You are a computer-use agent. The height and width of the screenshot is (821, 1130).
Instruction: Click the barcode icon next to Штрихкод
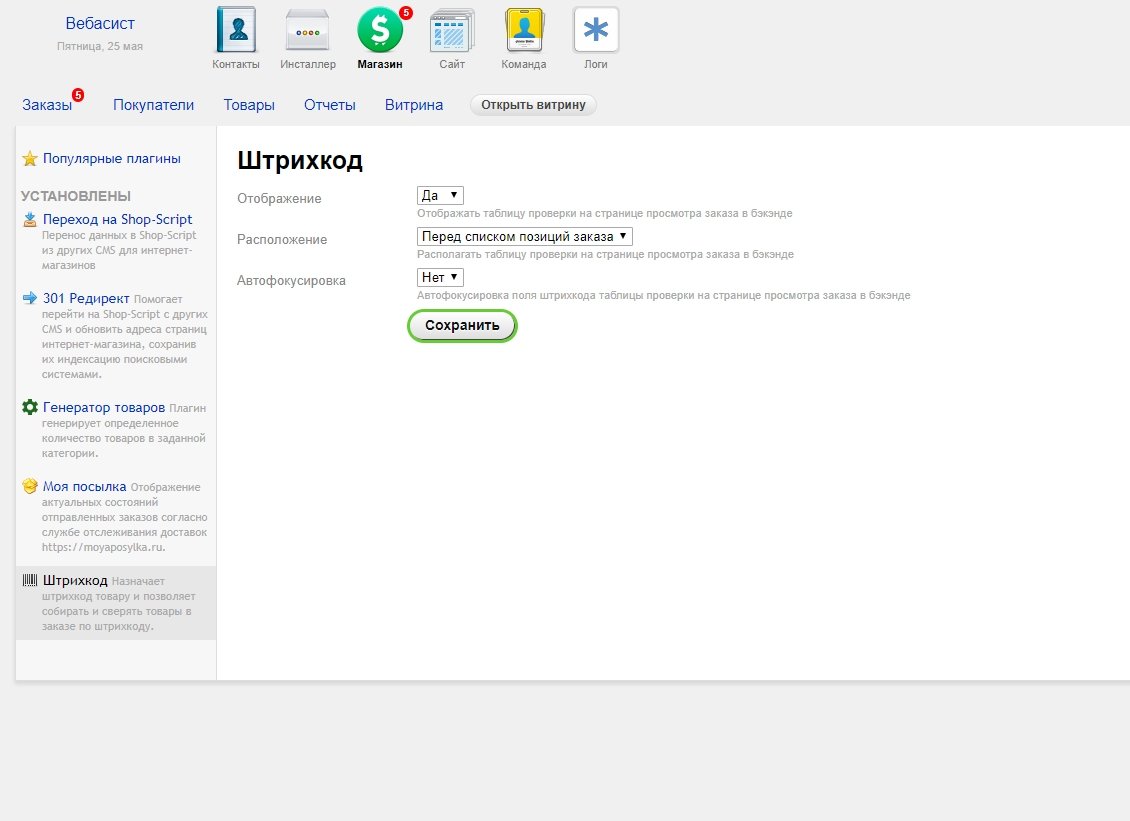tap(30, 580)
